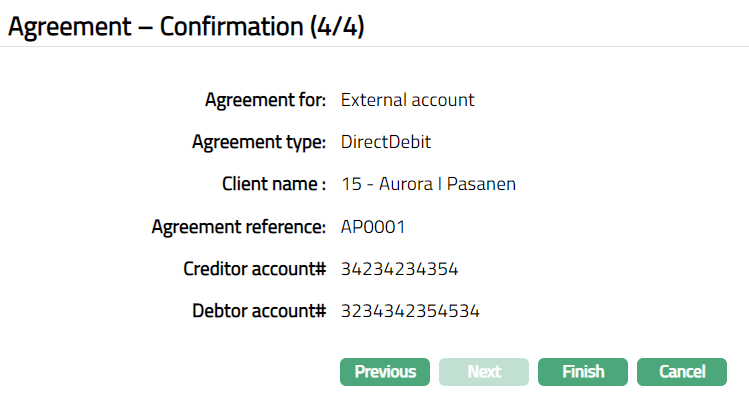
Task: Select creditor account number 34234234354
Action: pyautogui.click(x=400, y=269)
